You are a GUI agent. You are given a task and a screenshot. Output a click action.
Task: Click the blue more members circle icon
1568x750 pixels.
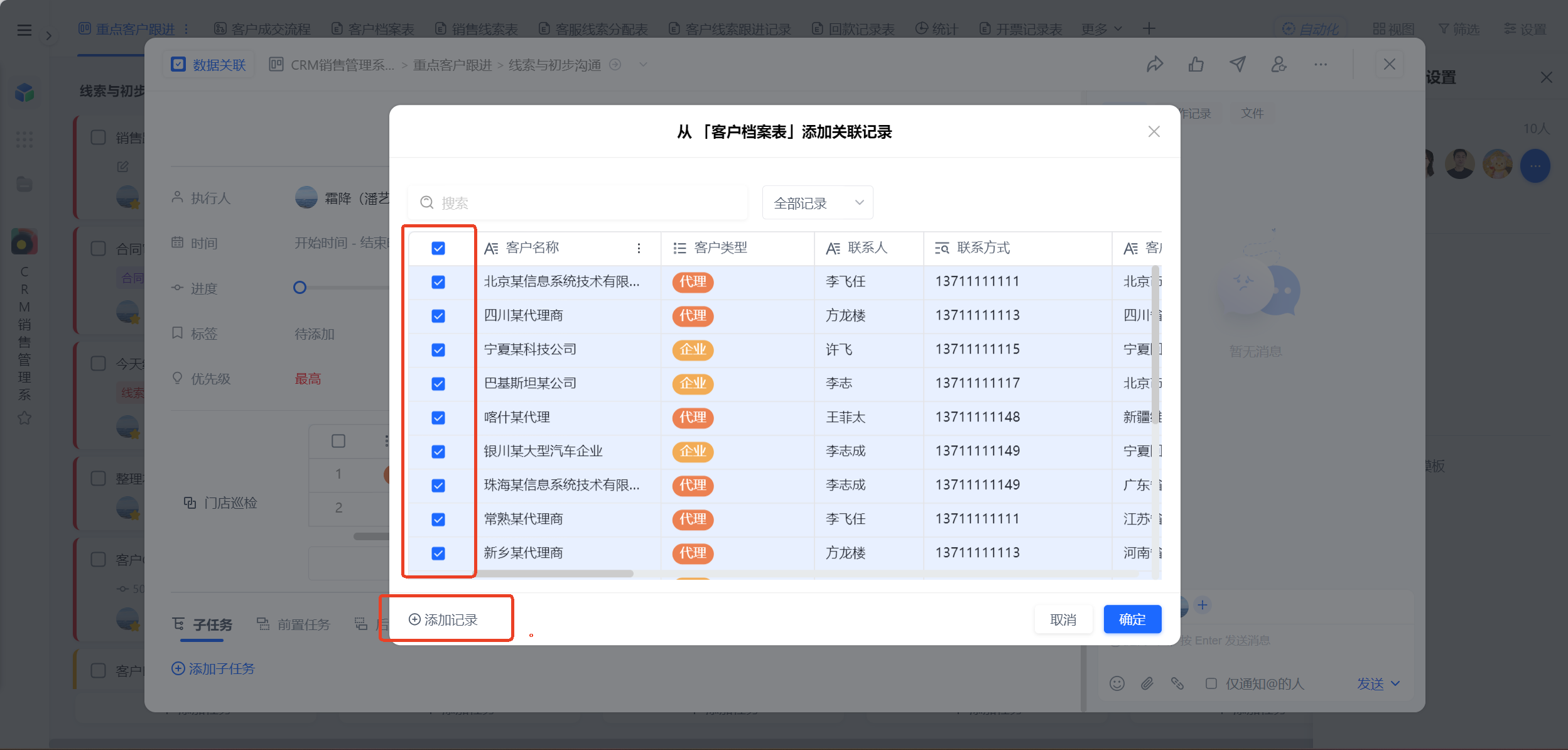[x=1535, y=166]
